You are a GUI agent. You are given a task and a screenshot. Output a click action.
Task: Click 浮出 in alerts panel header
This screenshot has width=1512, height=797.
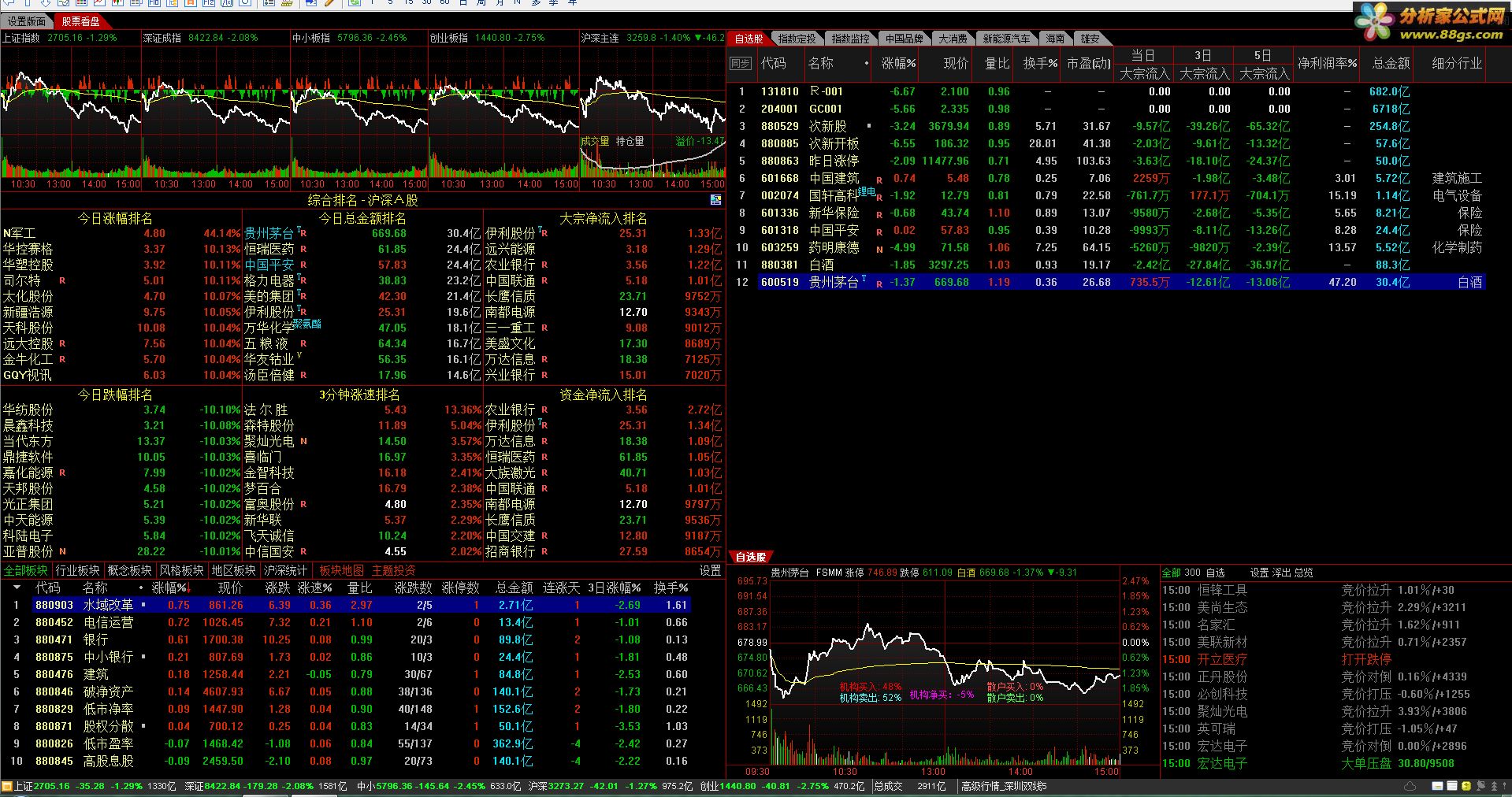[x=1281, y=573]
